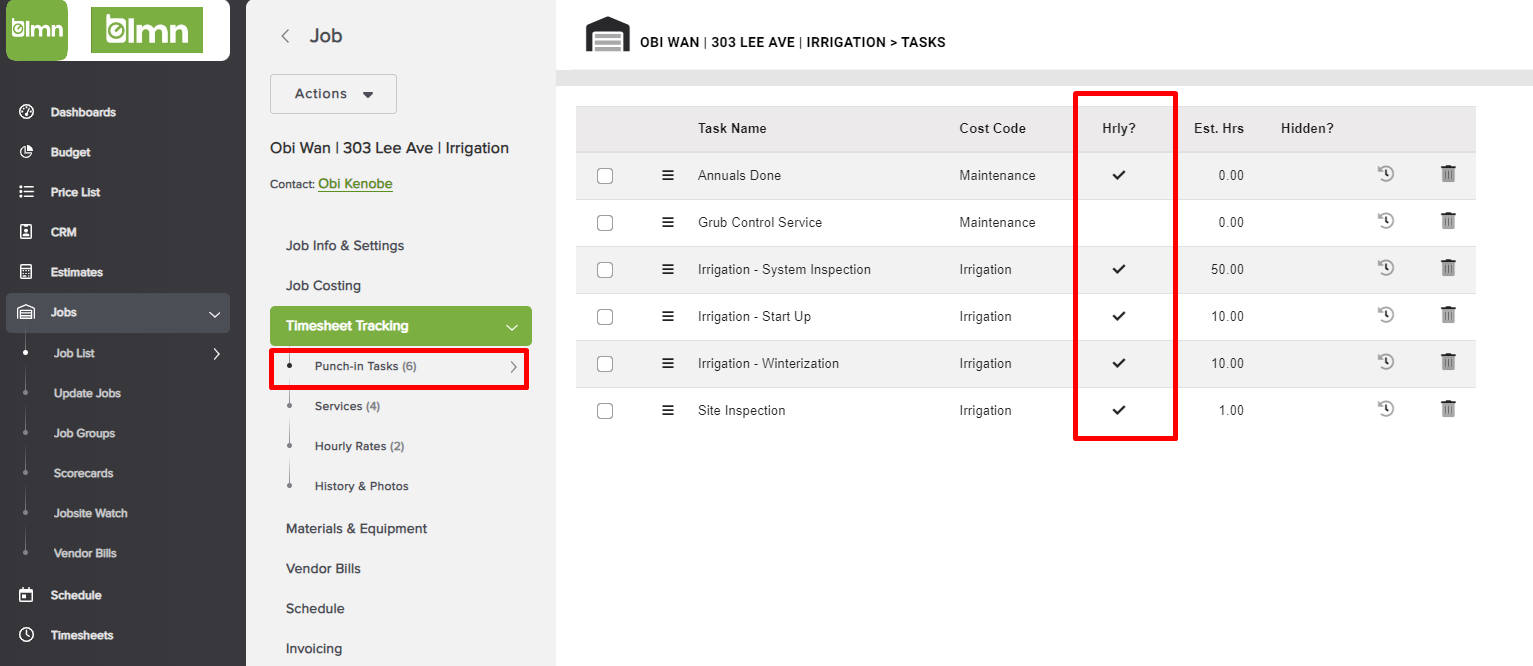1533x666 pixels.
Task: Open history for Annuals Done task
Action: [x=1386, y=174]
